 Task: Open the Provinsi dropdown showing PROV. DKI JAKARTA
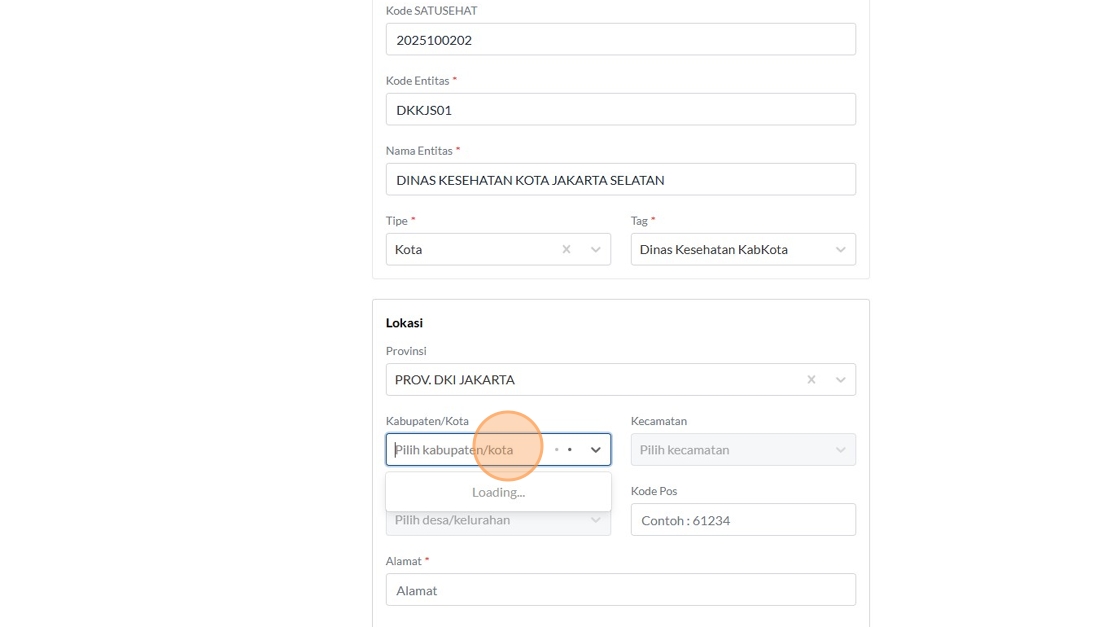pyautogui.click(x=590, y=380)
